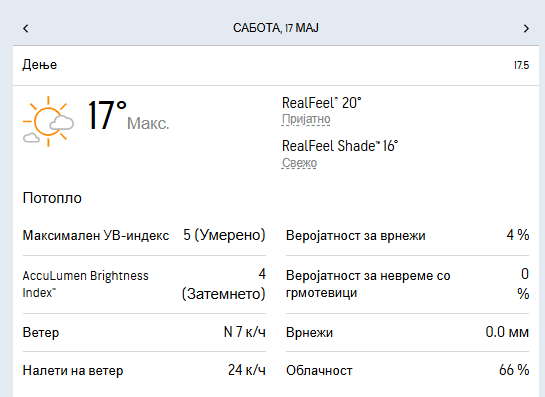This screenshot has width=545, height=397.
Task: Click the RealFeel Shade 16° reading
Action: 340,146
